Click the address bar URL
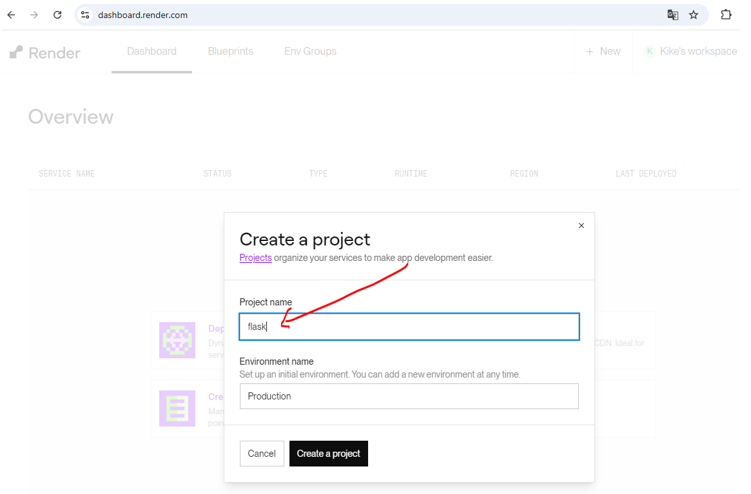This screenshot has height=494, width=751. coord(143,15)
